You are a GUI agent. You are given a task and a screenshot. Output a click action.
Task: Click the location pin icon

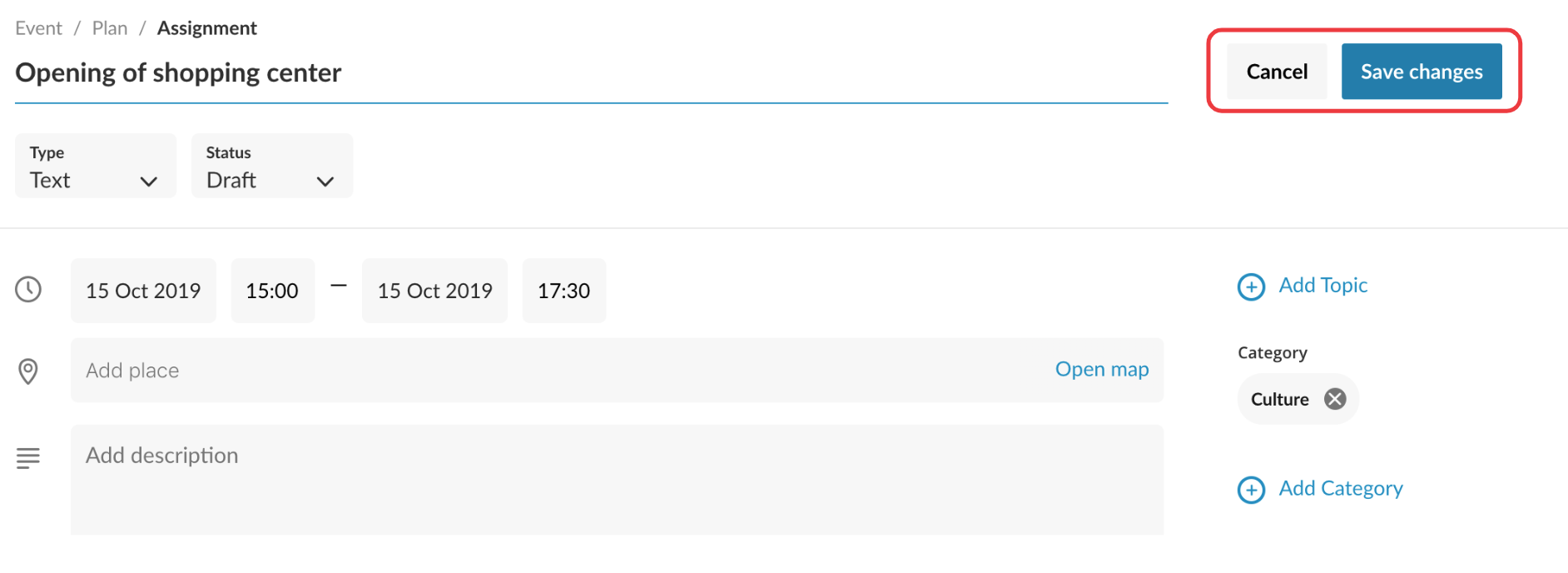[x=28, y=371]
